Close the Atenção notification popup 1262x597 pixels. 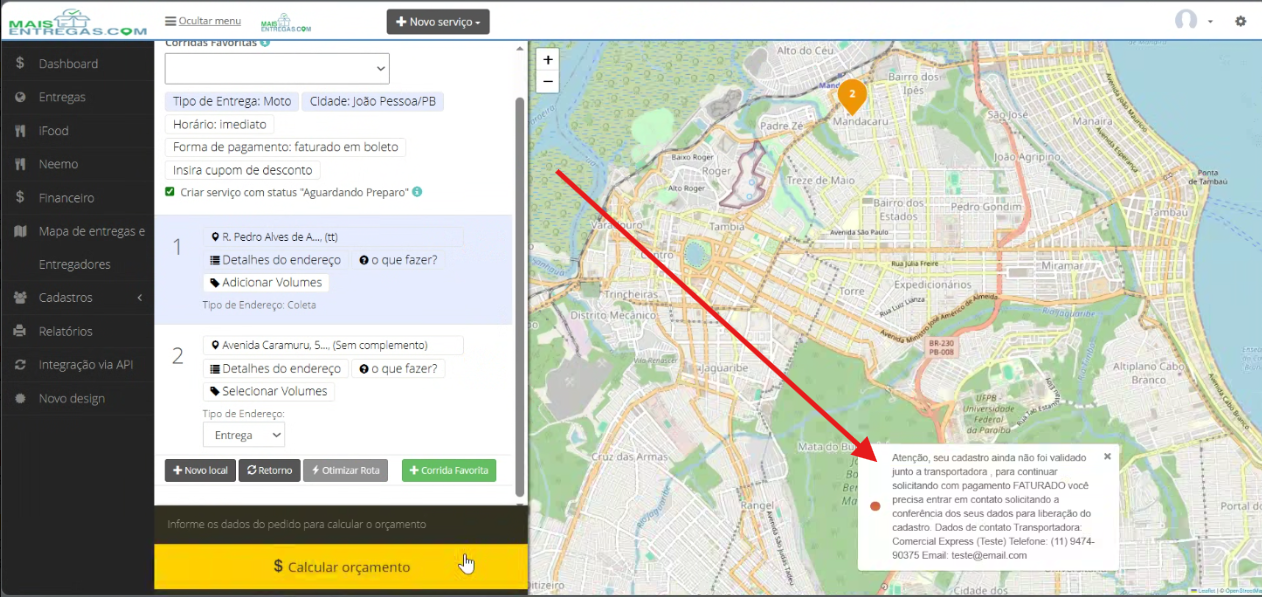[x=1107, y=456]
